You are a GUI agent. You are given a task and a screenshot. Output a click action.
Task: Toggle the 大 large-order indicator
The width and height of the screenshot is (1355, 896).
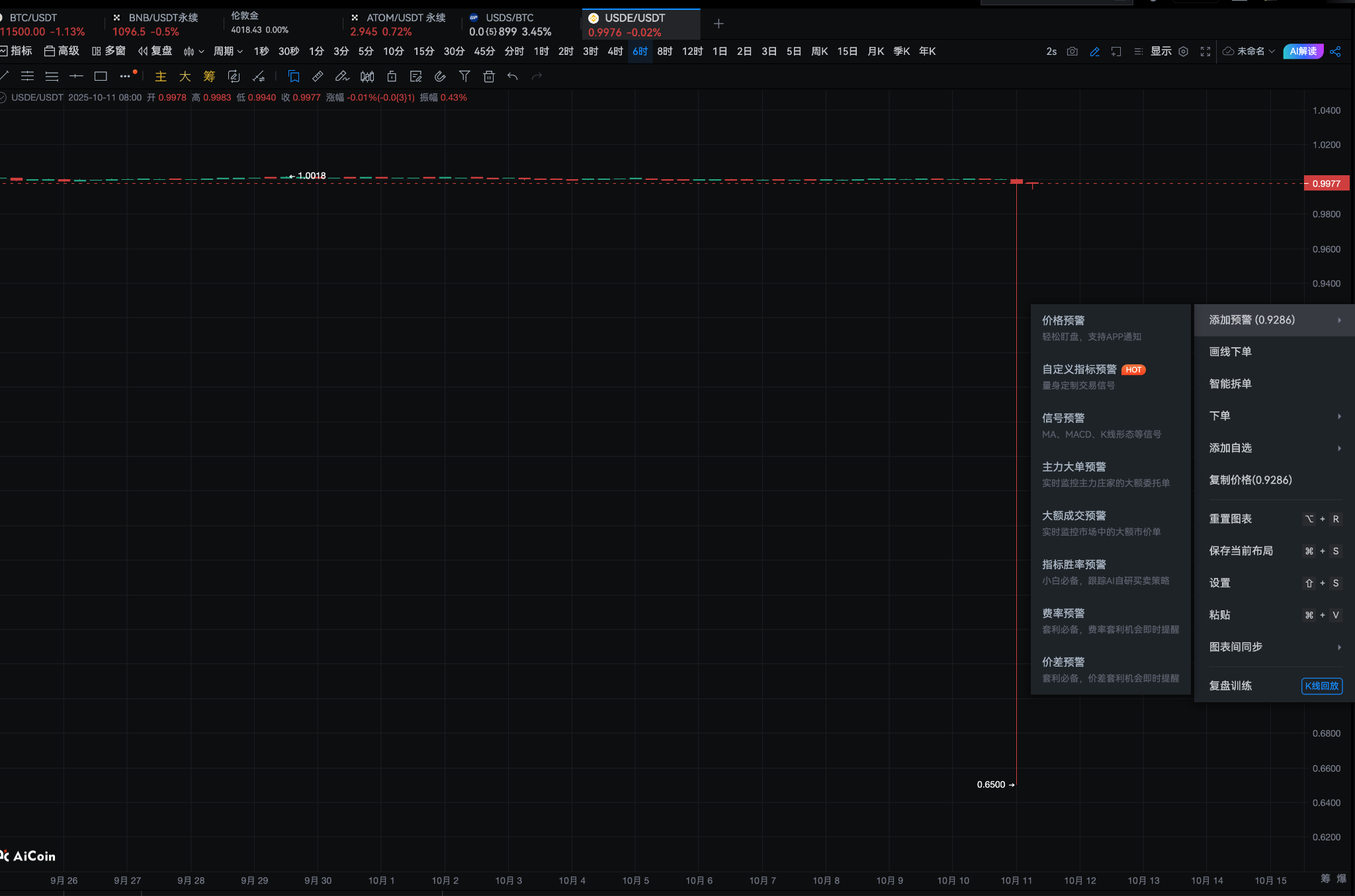(x=185, y=77)
